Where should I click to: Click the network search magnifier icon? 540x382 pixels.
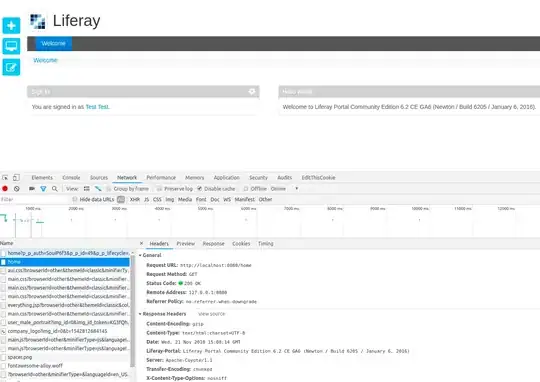coord(55,188)
